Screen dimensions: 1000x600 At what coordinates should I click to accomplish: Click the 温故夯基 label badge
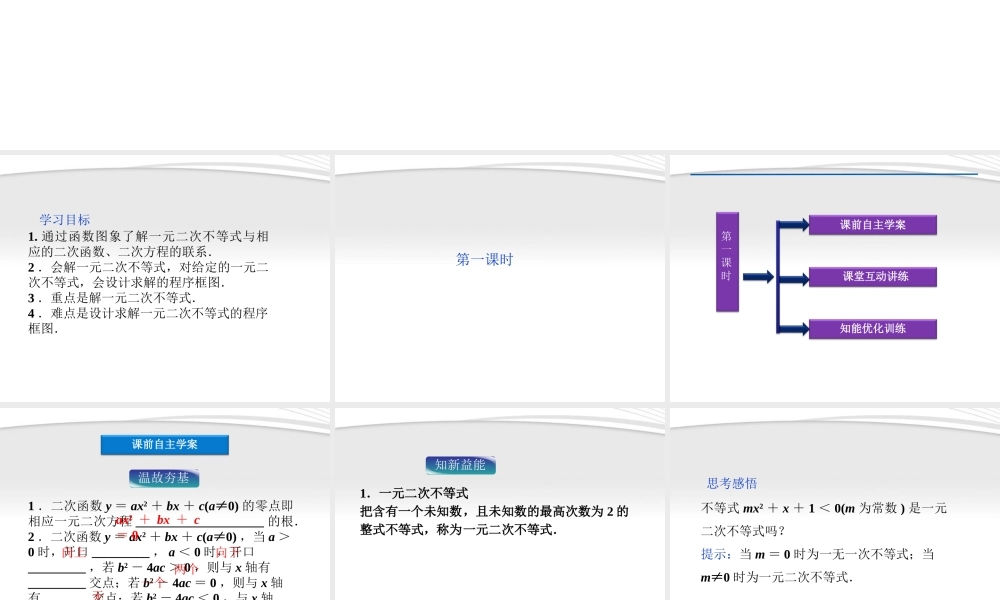tap(164, 478)
